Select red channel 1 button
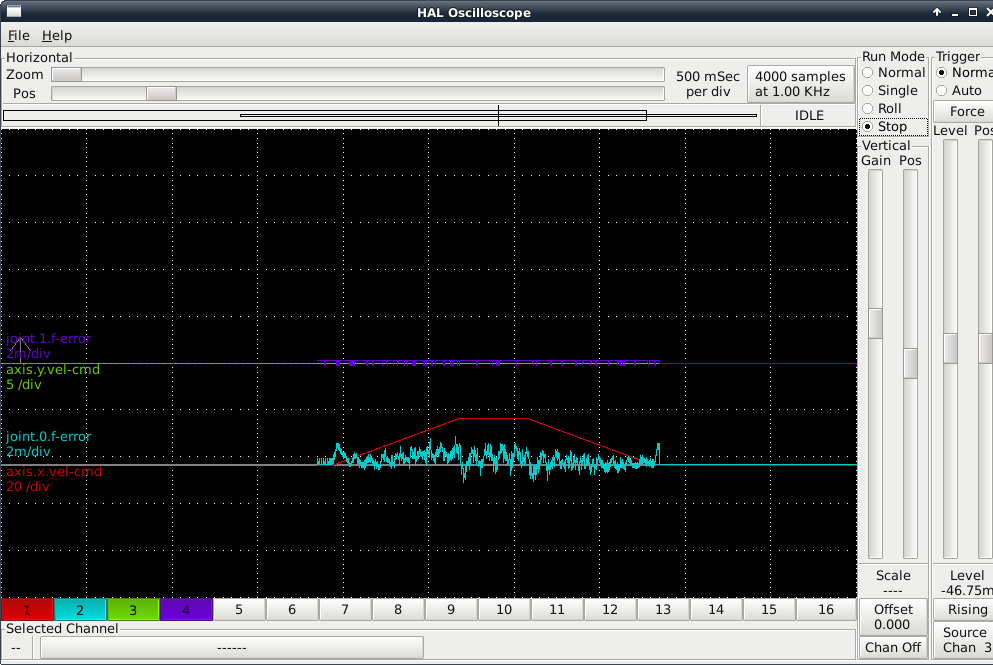This screenshot has height=665, width=993. point(27,610)
